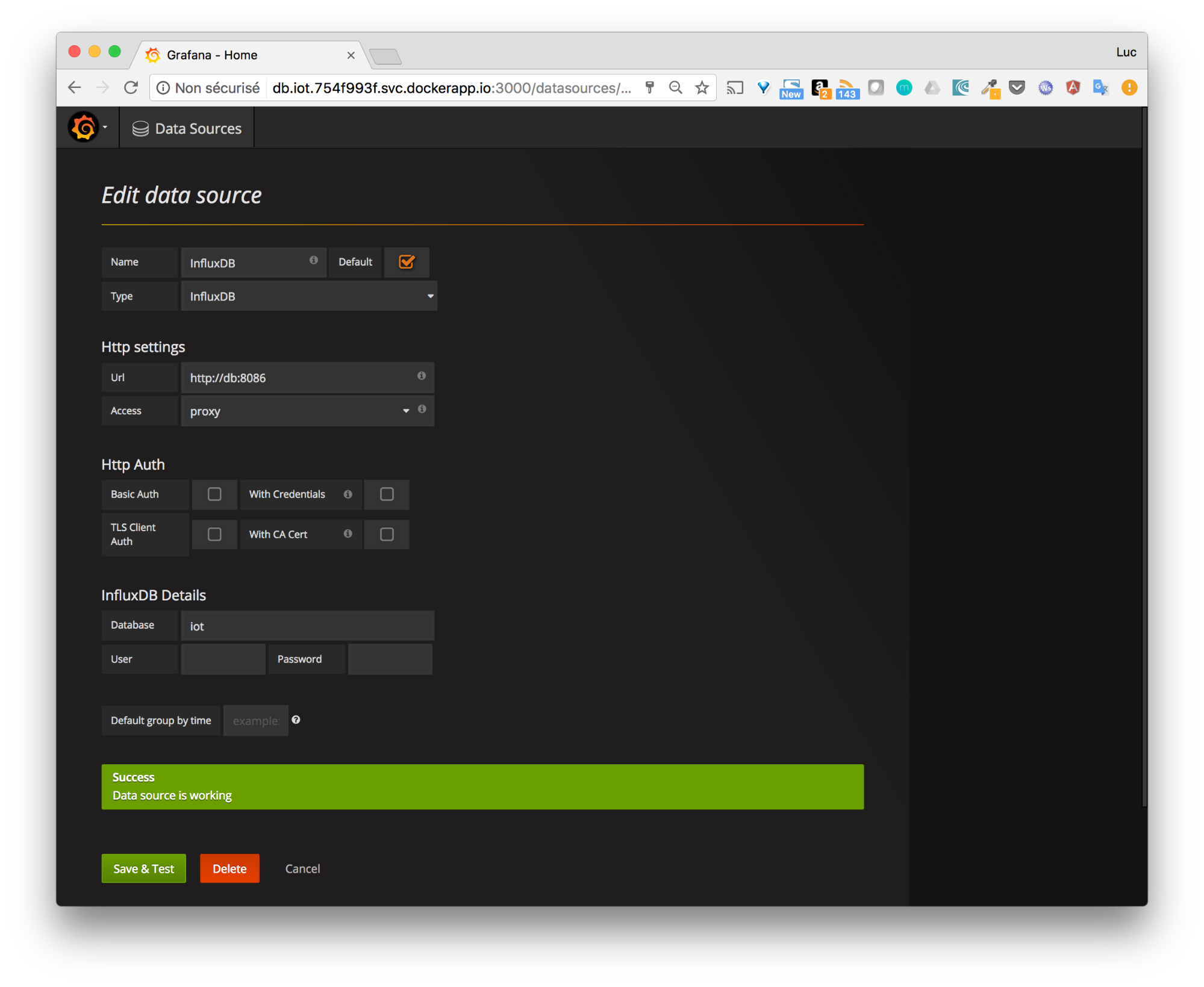Click the Chromecast icon in the toolbar
The width and height of the screenshot is (1204, 987).
(734, 87)
